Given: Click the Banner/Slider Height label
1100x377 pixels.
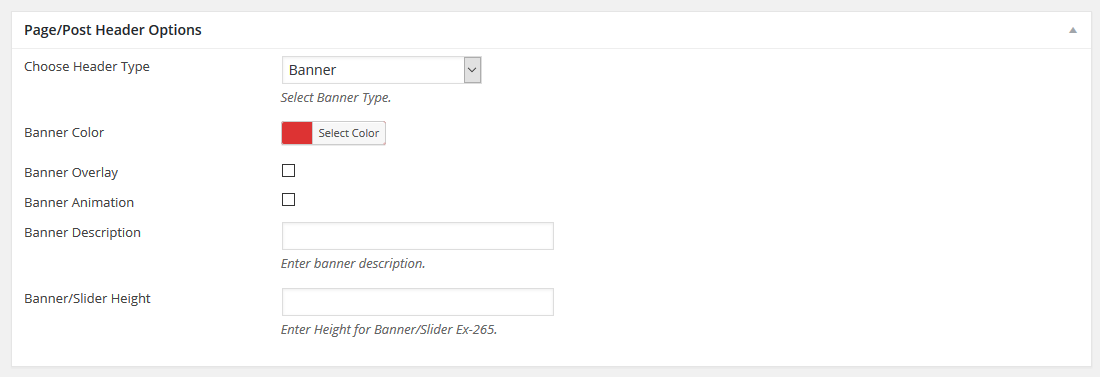Looking at the screenshot, I should 87,298.
